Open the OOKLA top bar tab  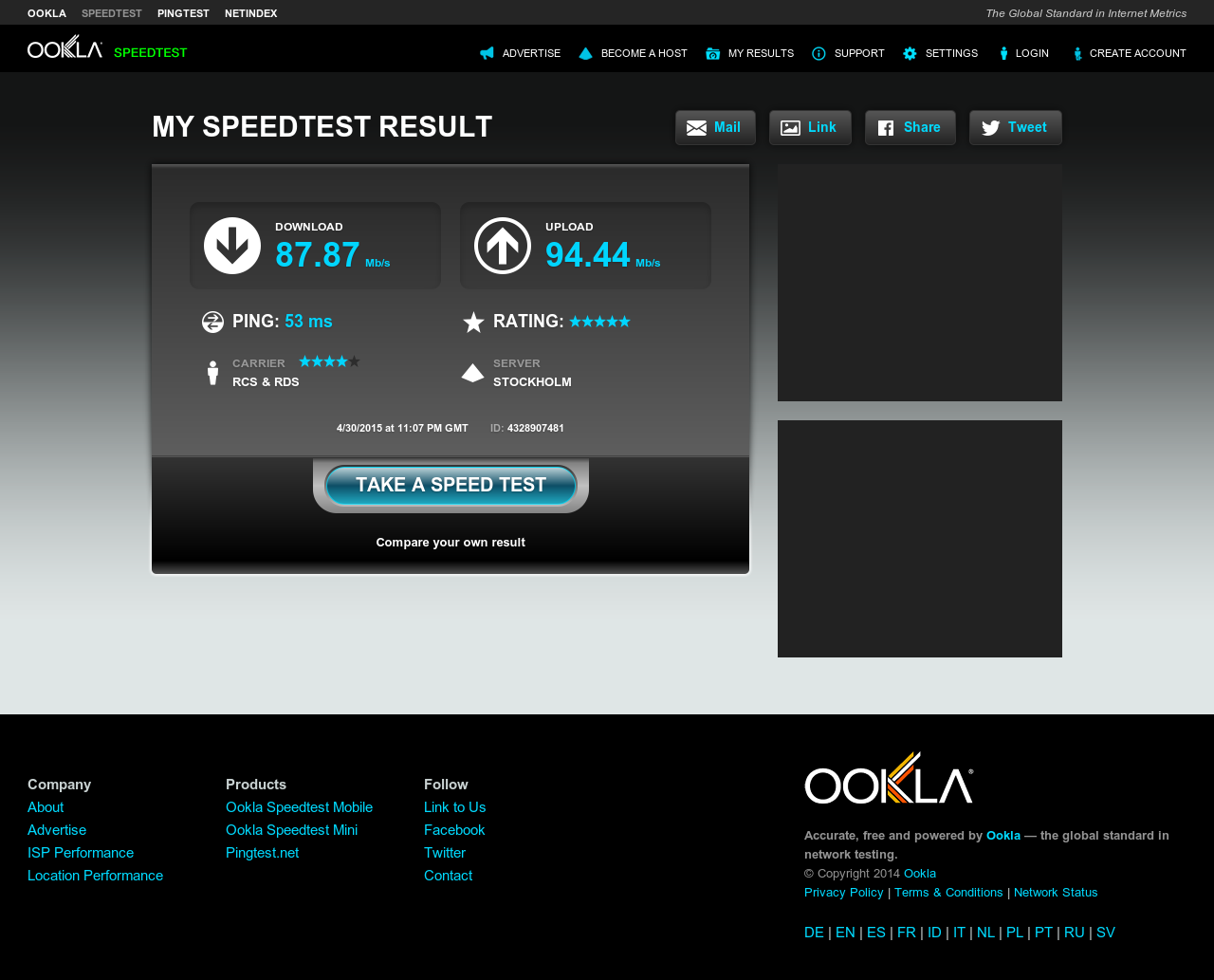[x=46, y=13]
